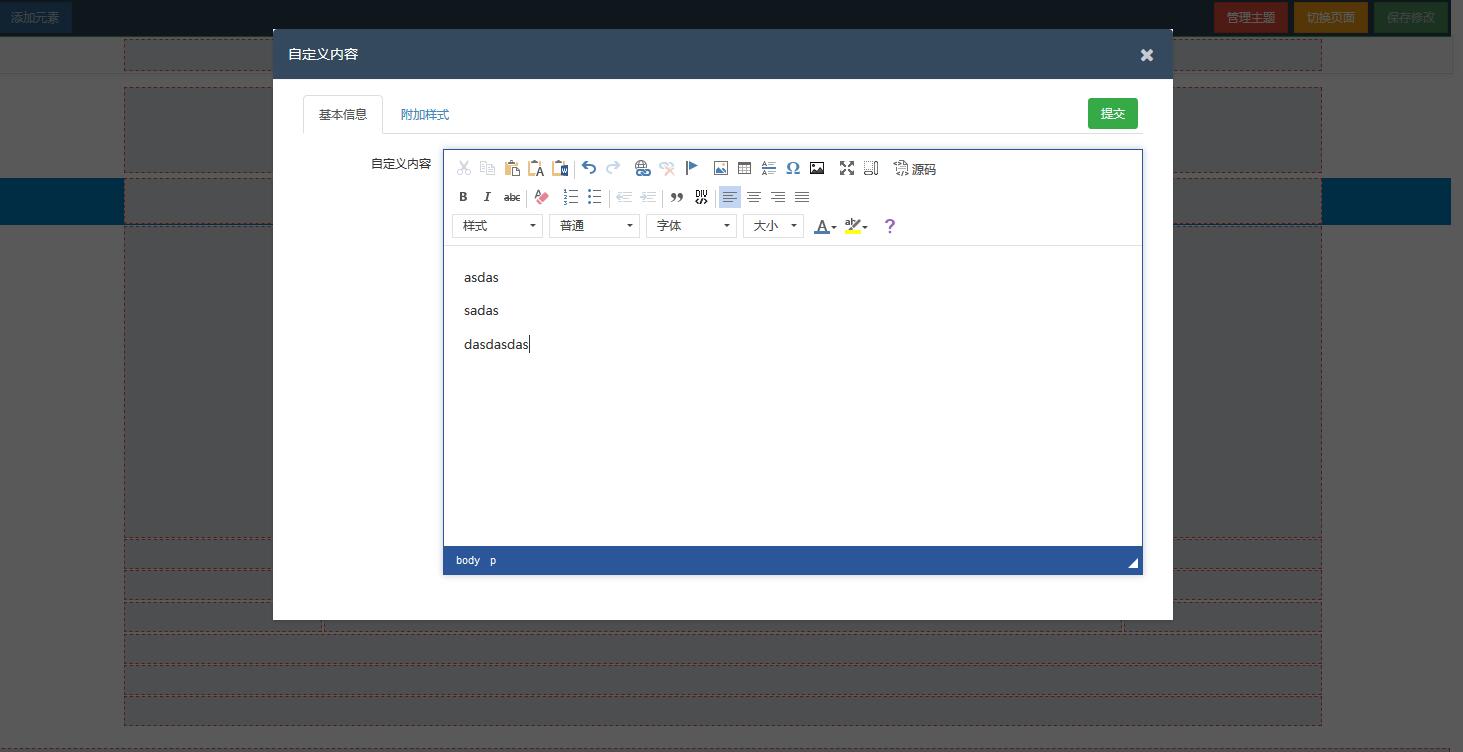Remove formatting with eraser icon
The image size is (1463, 752).
point(541,197)
